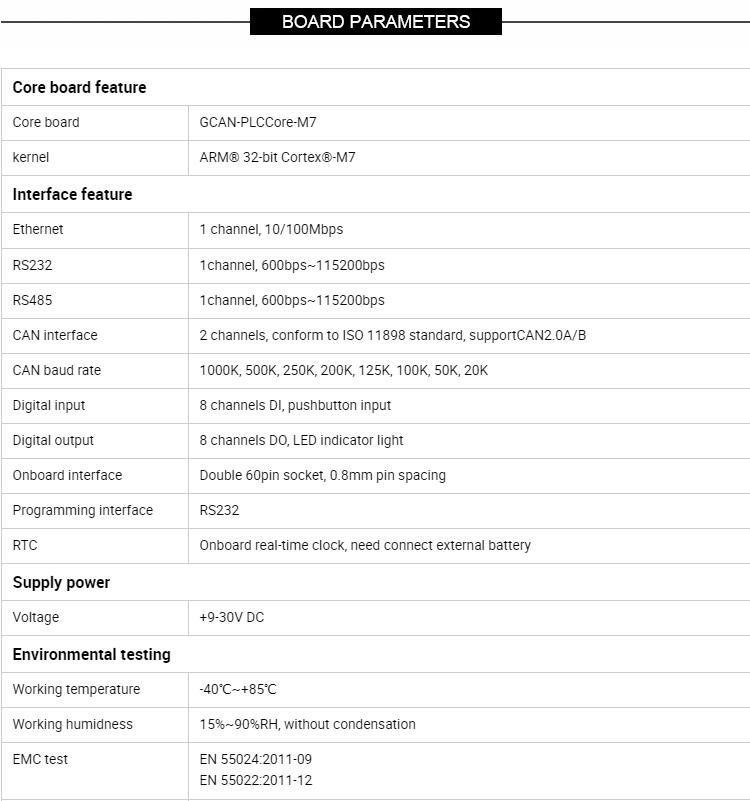This screenshot has height=801, width=750.
Task: Click the ARM 32-bit Cortex-M7 kernel value
Action: click(x=277, y=157)
